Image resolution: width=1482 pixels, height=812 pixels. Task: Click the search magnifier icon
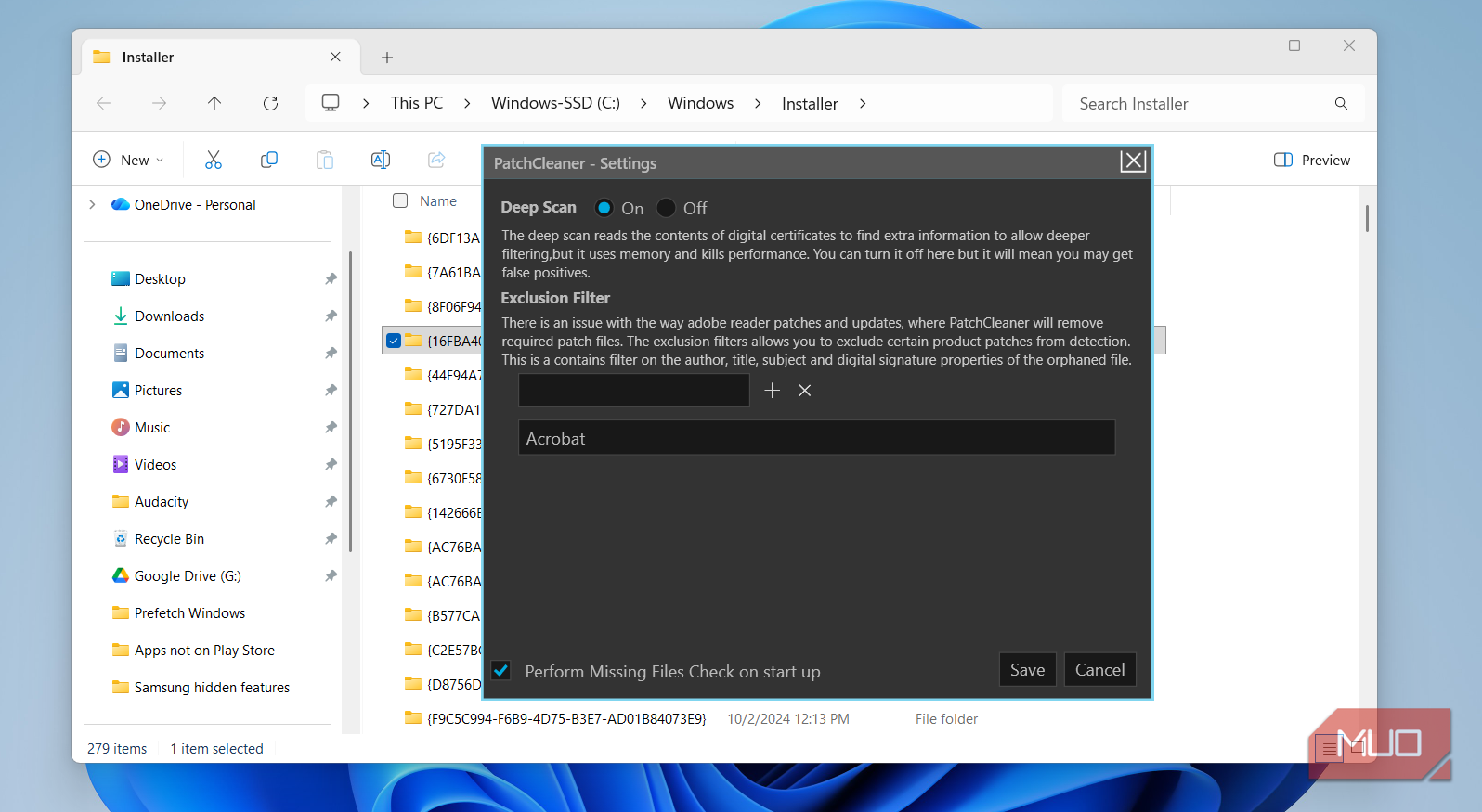(x=1341, y=103)
